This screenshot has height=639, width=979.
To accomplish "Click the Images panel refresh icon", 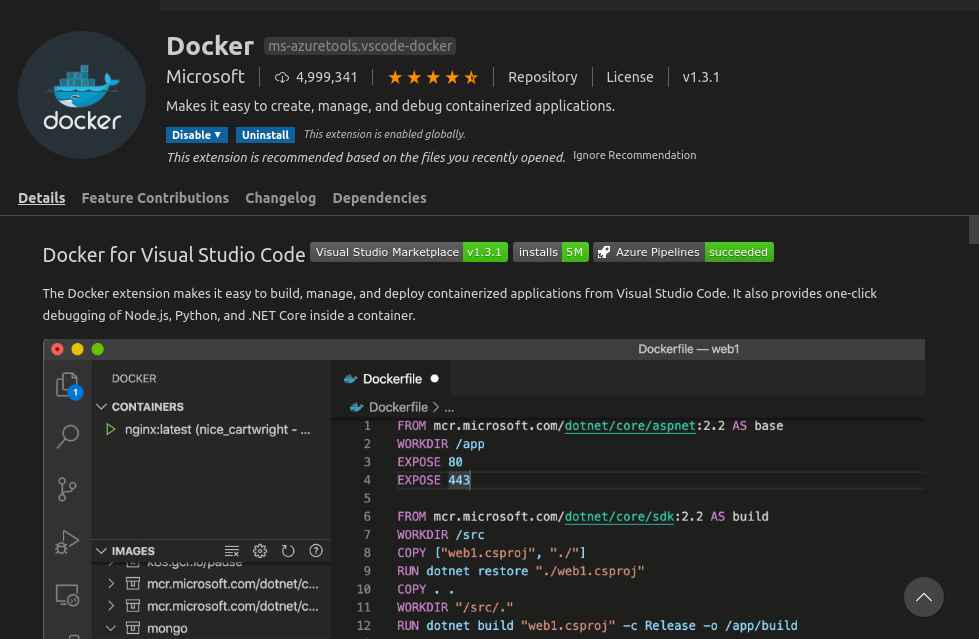I will (x=288, y=551).
